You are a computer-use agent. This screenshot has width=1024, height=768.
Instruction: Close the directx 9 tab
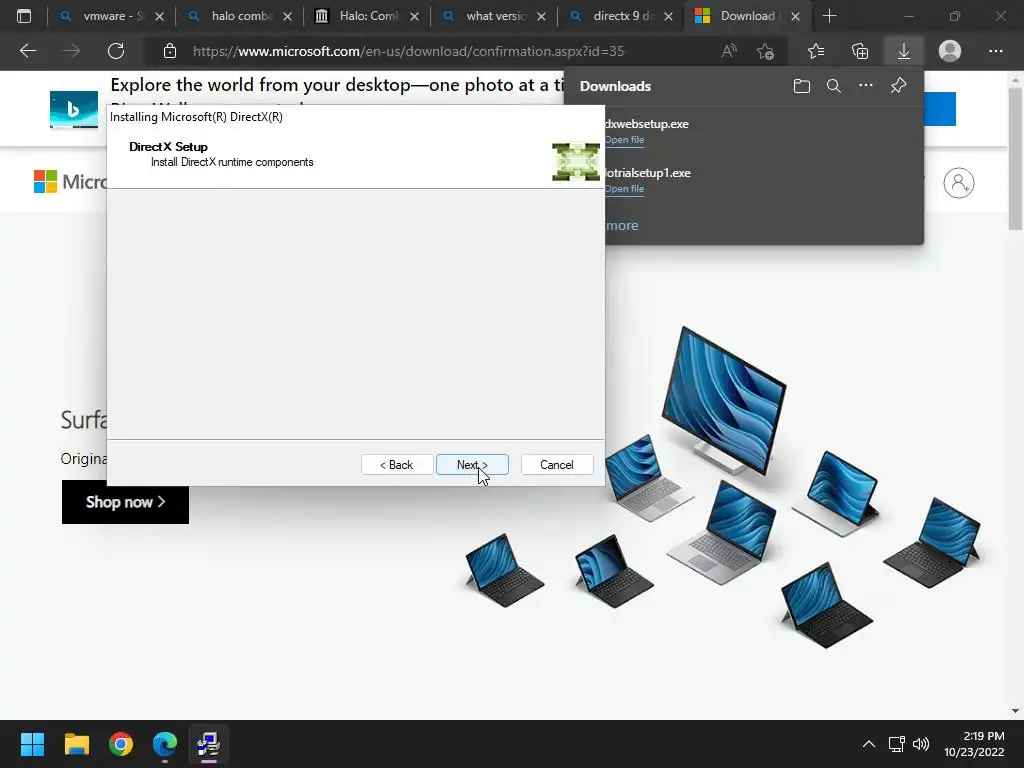pyautogui.click(x=668, y=17)
